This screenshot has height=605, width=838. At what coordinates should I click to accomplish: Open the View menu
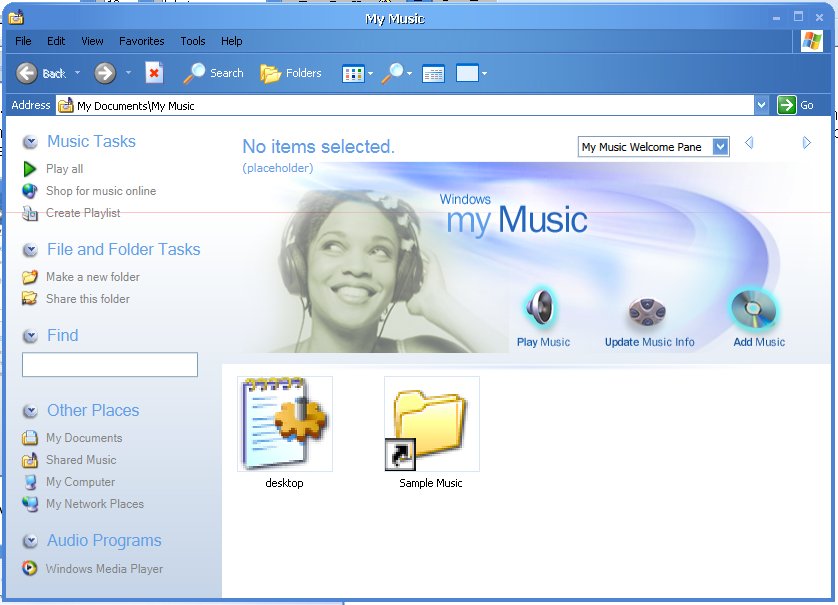pos(92,41)
